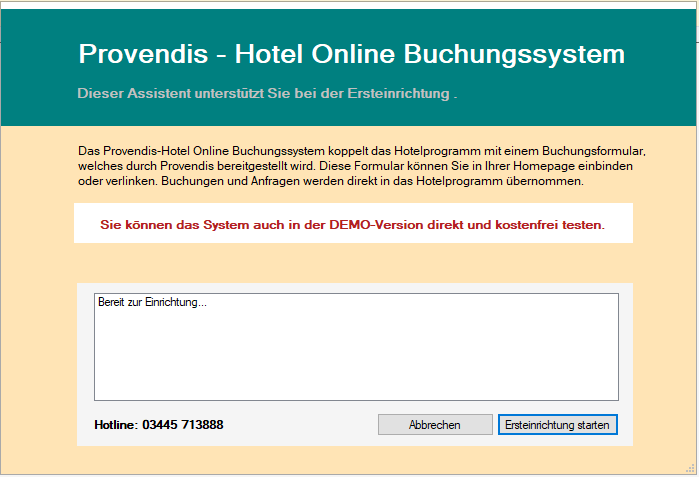Click the description paragraph about Buchungsformular
This screenshot has height=477, width=699.
pyautogui.click(x=362, y=166)
